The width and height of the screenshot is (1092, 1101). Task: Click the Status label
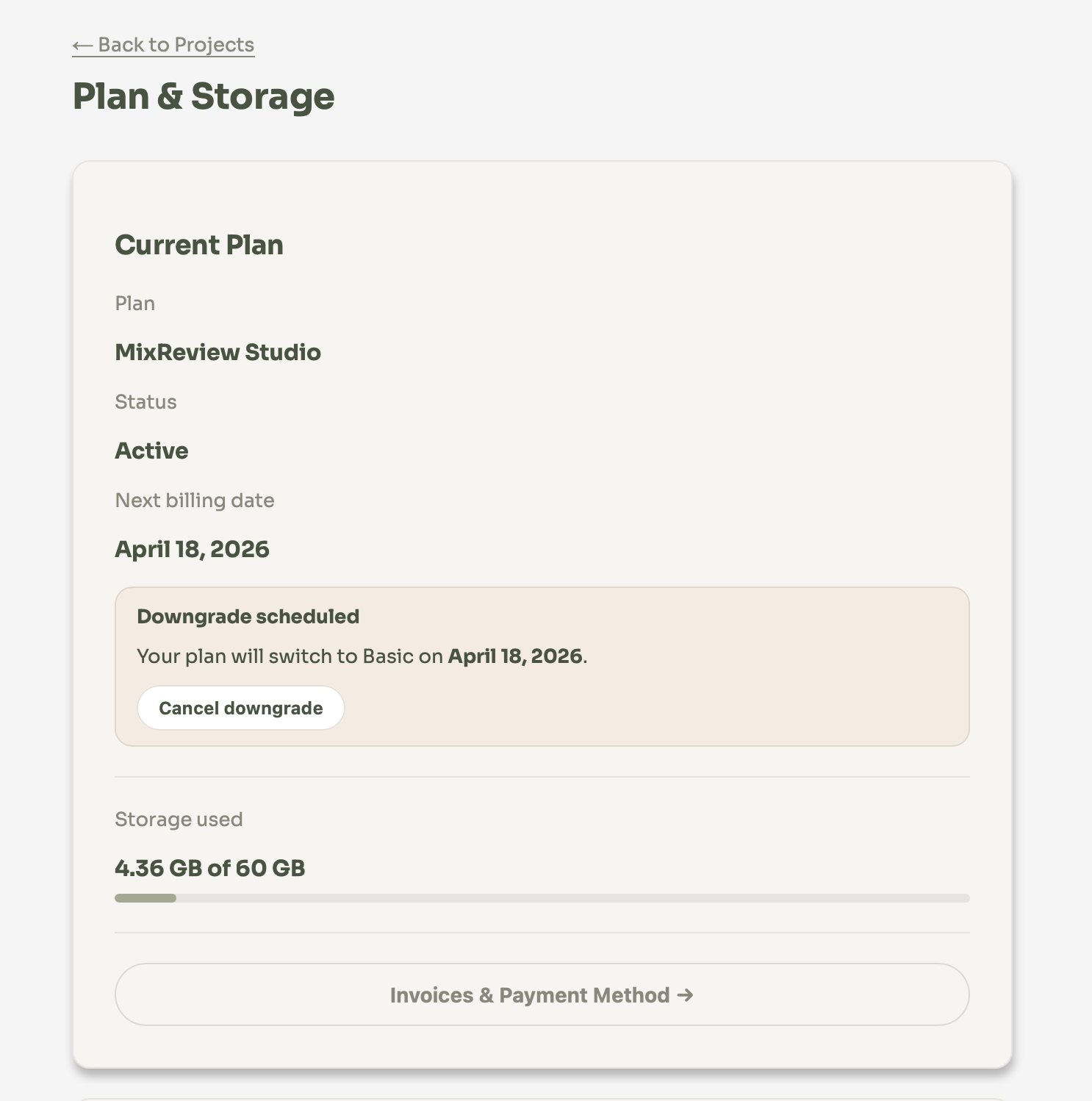click(146, 401)
